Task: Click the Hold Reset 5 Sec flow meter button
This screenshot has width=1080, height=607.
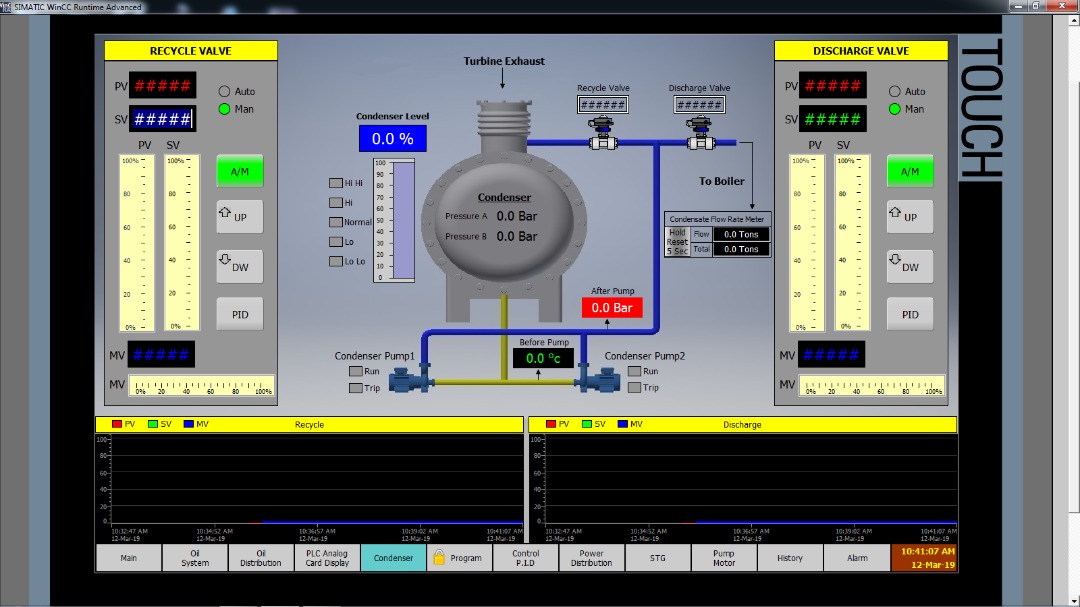Action: (677, 242)
